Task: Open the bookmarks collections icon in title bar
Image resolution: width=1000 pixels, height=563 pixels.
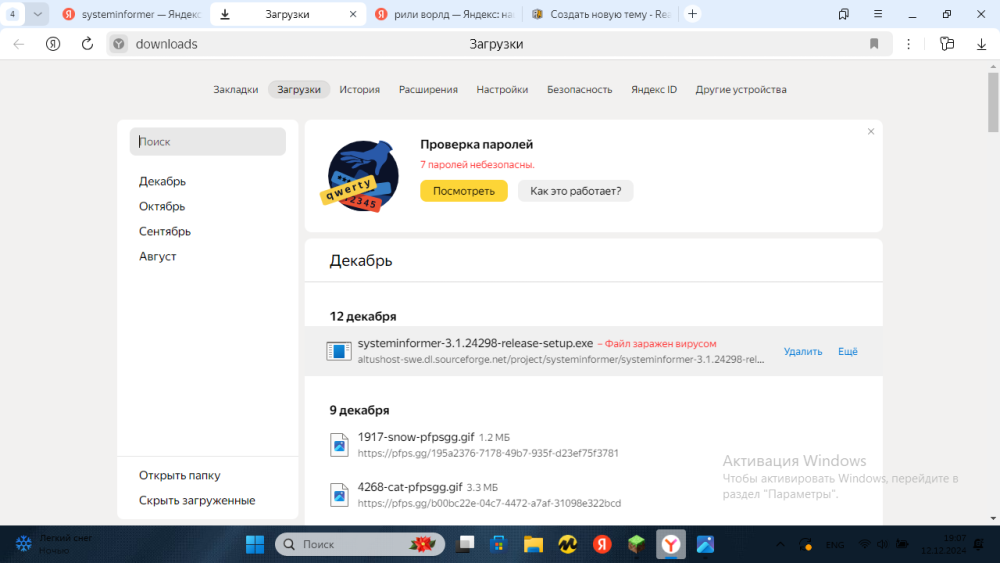Action: 844,14
